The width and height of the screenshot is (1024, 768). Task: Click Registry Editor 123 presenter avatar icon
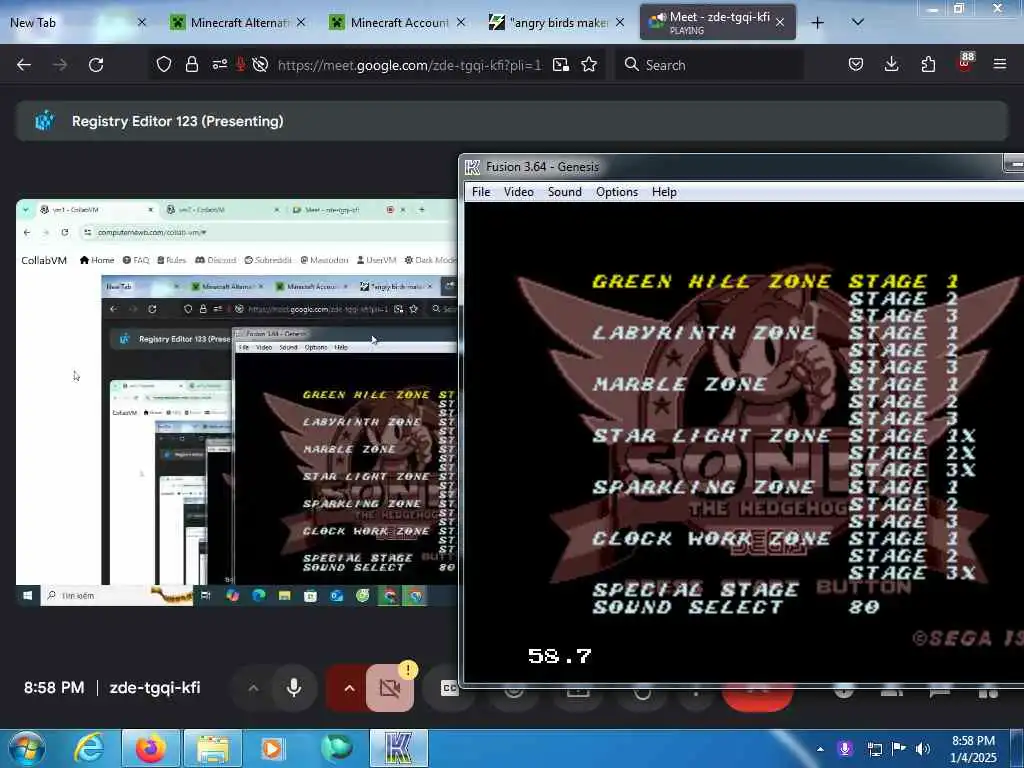pyautogui.click(x=44, y=121)
